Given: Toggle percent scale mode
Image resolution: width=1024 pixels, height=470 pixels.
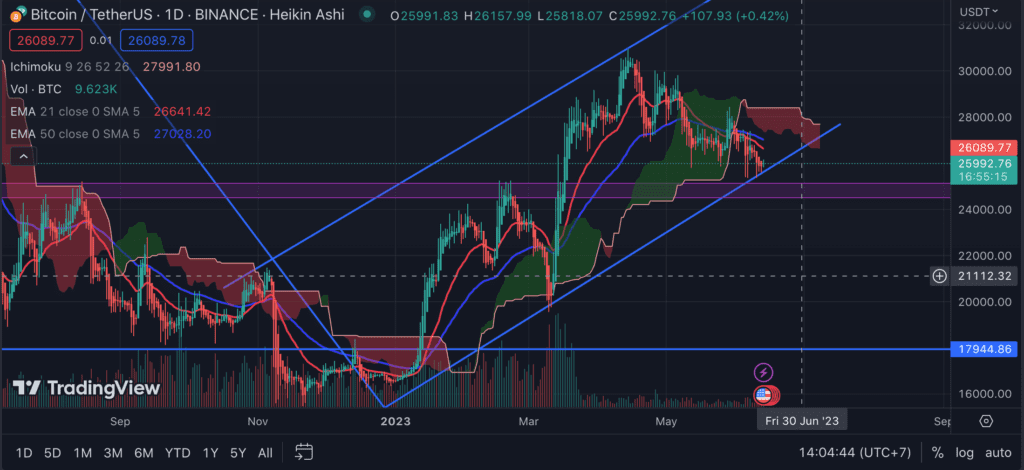Looking at the screenshot, I should (x=937, y=452).
